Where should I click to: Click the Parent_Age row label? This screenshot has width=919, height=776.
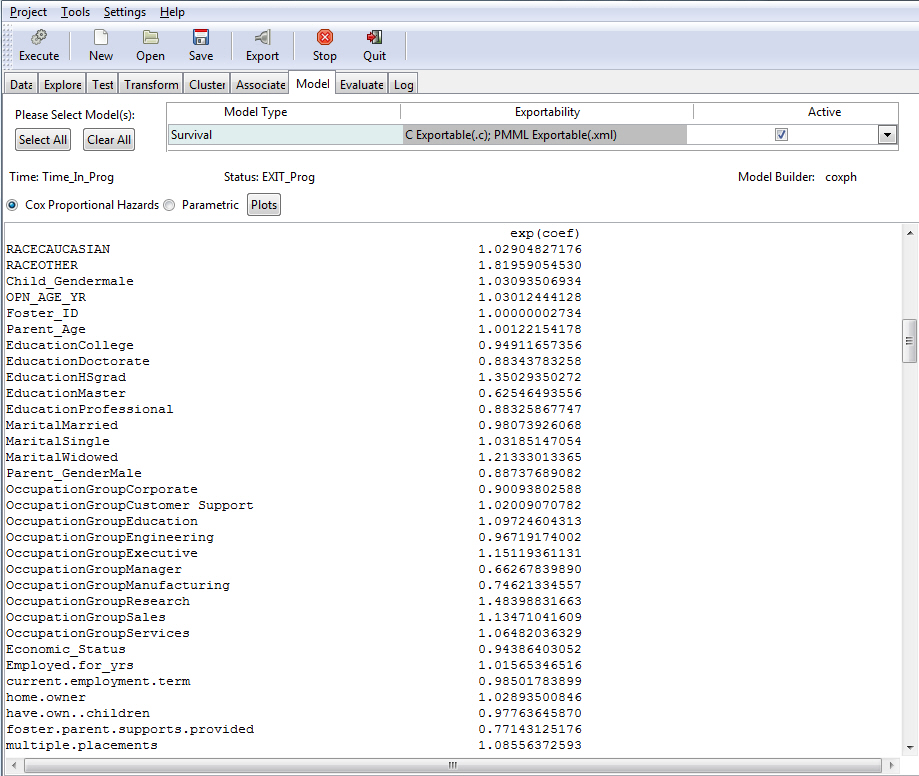[x=46, y=329]
